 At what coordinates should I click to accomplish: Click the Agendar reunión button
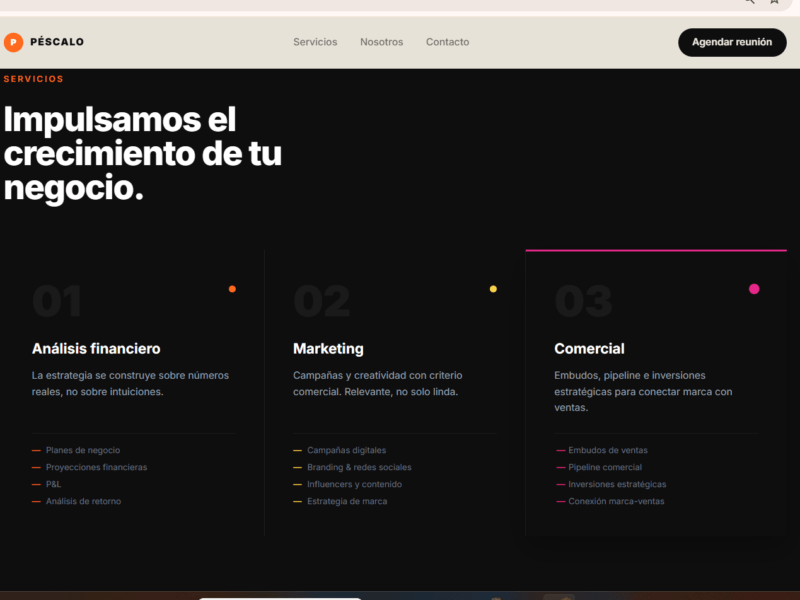(732, 42)
